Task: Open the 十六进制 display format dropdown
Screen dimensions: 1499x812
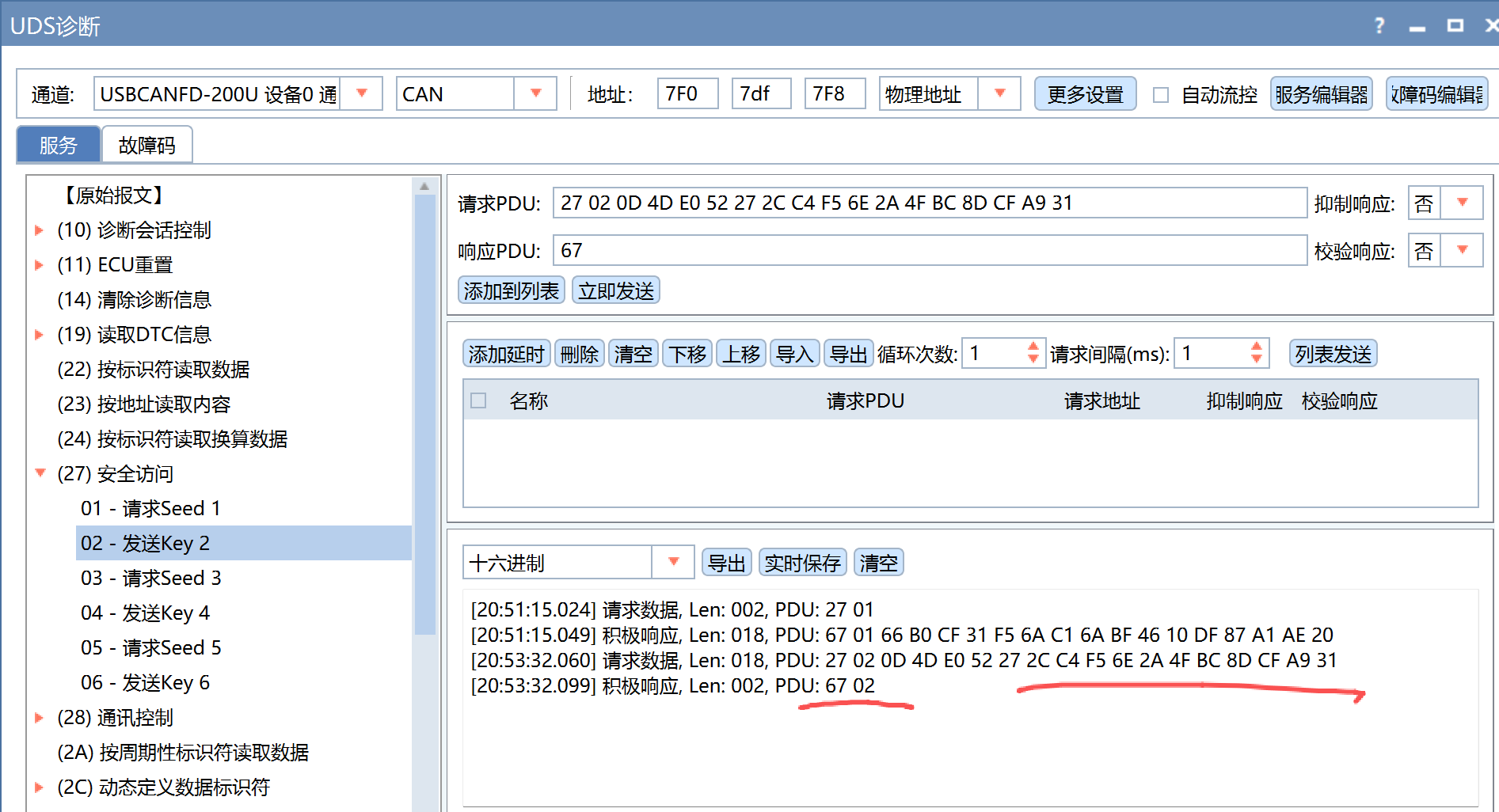Action: [x=673, y=562]
